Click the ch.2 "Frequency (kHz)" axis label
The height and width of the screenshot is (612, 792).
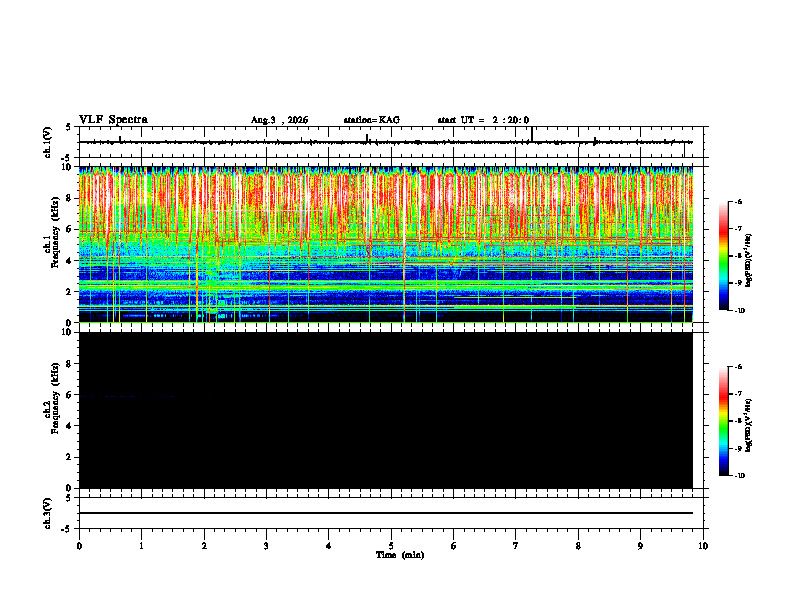tap(56, 398)
